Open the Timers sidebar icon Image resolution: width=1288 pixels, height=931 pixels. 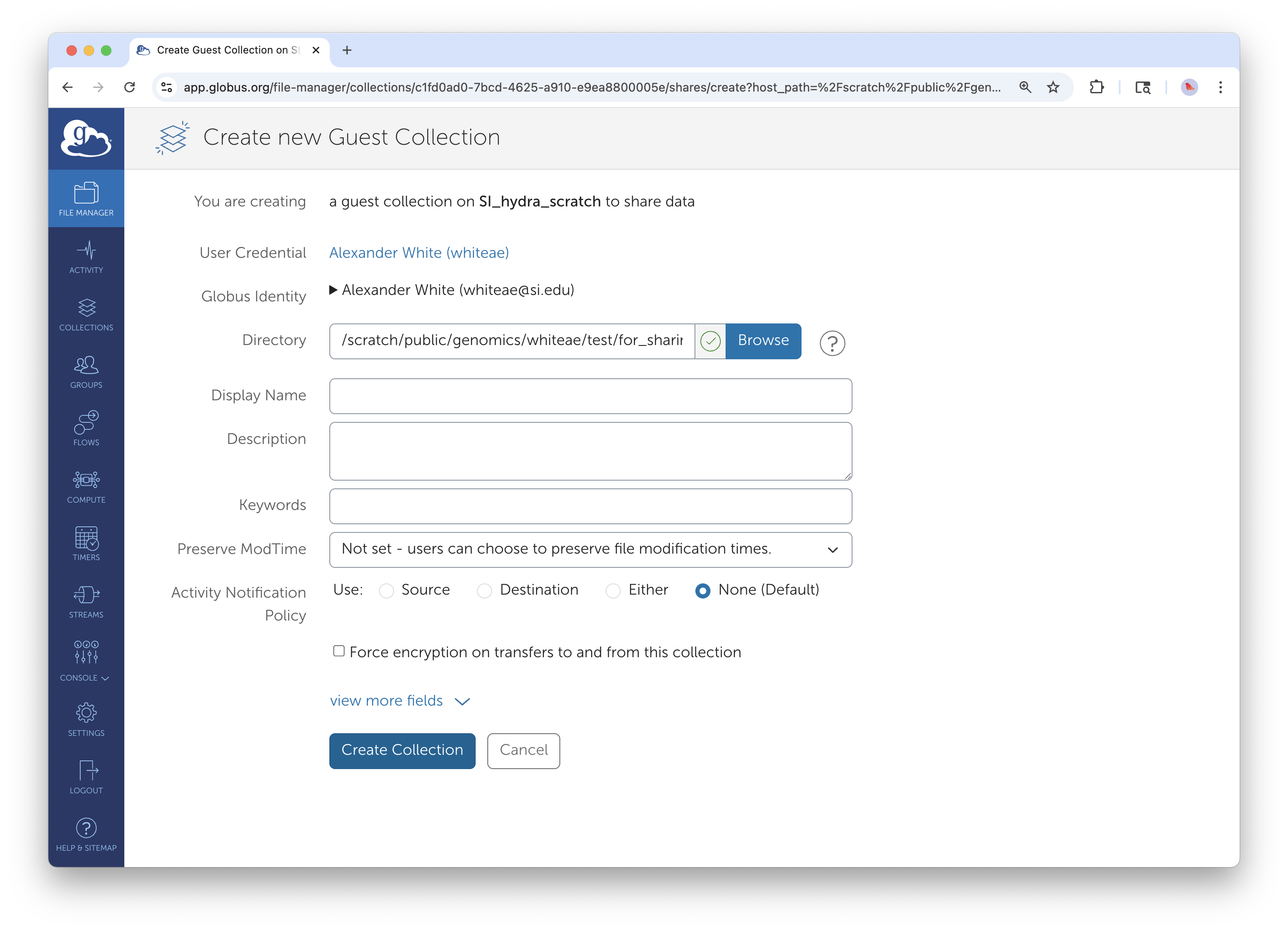[86, 544]
